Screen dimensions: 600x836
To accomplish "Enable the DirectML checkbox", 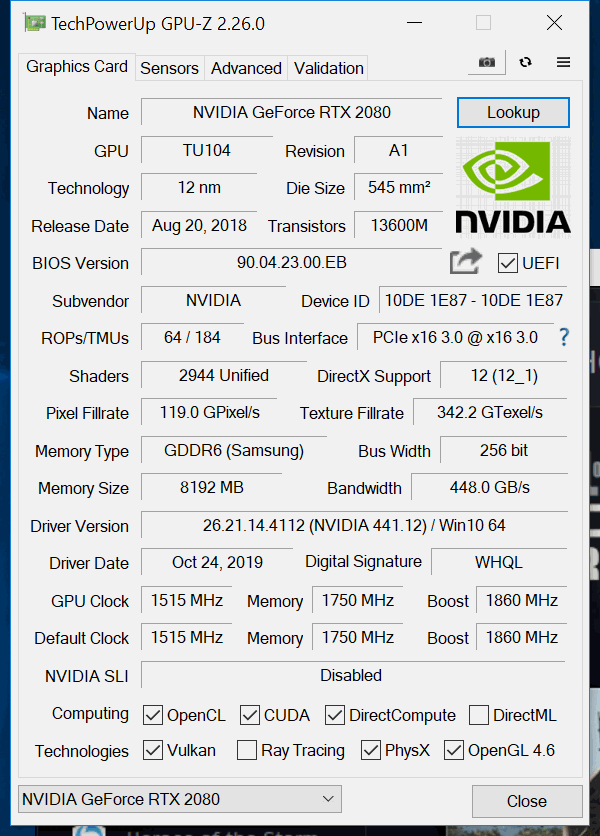I will [478, 715].
